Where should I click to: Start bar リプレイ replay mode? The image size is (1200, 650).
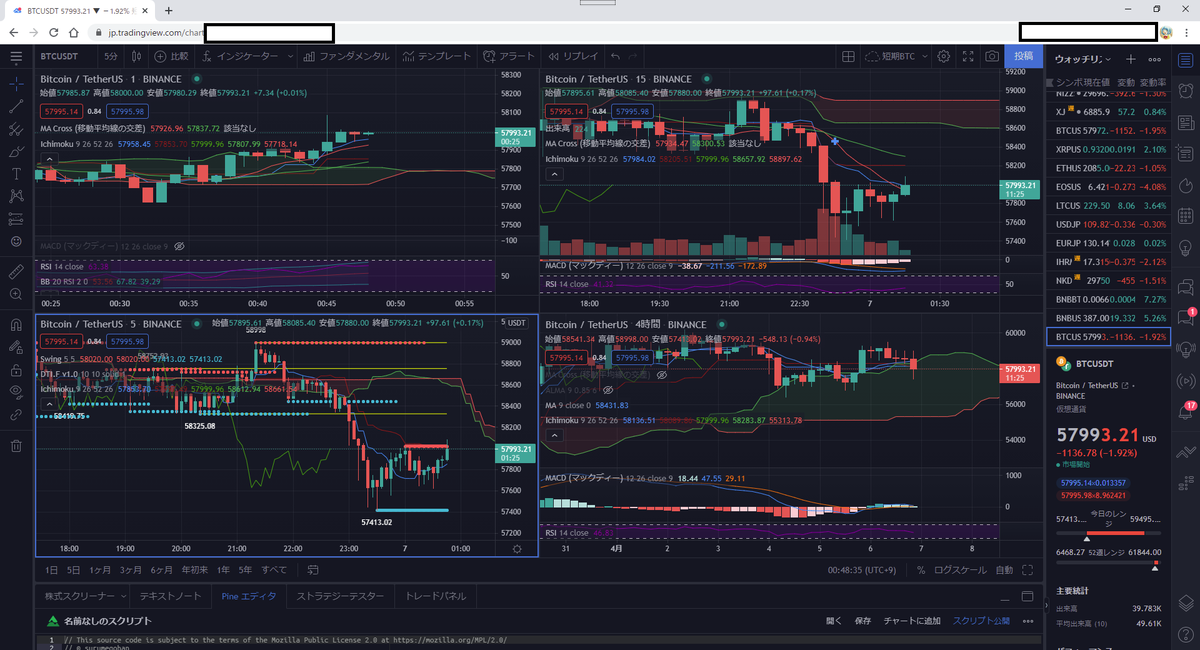point(573,57)
